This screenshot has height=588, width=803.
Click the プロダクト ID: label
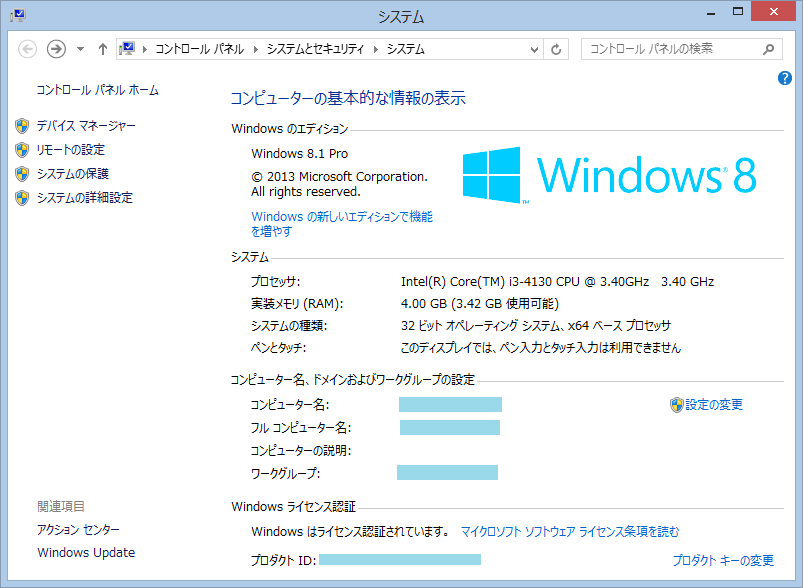pos(283,560)
